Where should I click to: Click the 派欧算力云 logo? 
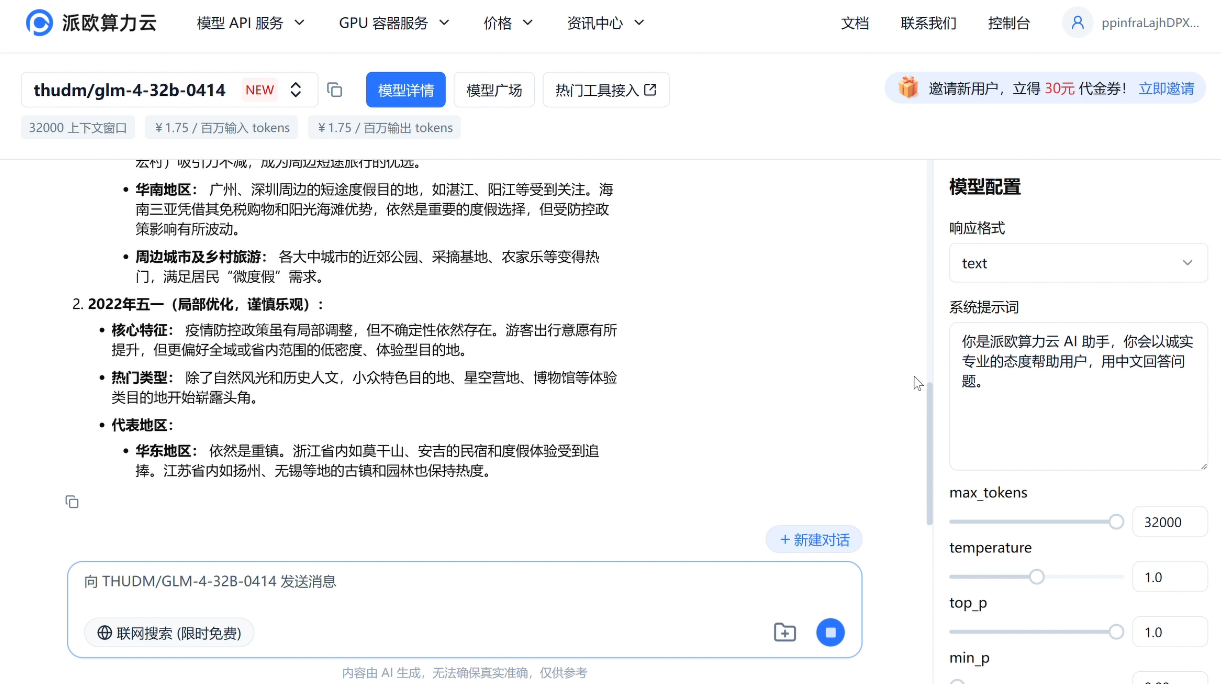point(91,23)
